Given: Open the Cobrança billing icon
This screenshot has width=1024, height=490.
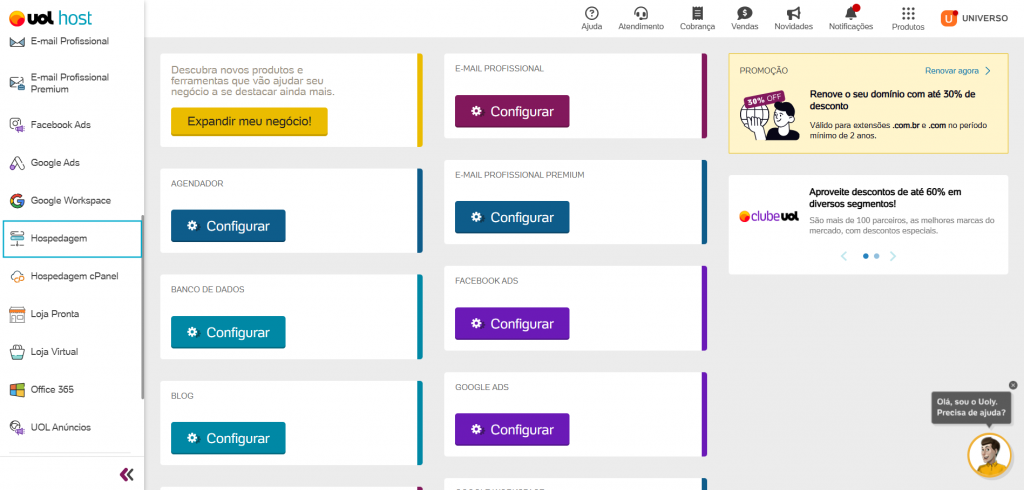Looking at the screenshot, I should tap(697, 14).
